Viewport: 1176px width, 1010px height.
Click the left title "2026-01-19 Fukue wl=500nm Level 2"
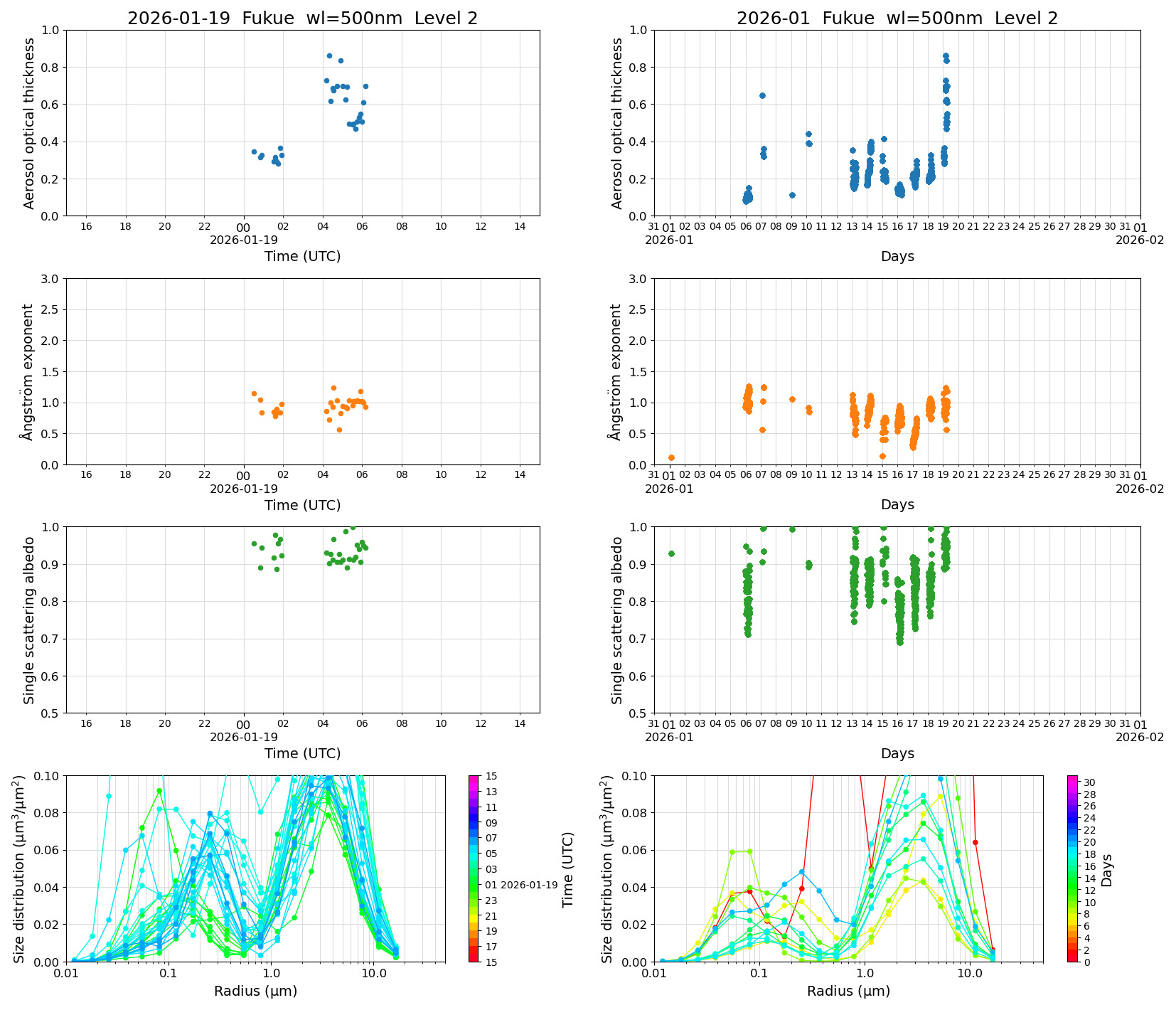302,18
